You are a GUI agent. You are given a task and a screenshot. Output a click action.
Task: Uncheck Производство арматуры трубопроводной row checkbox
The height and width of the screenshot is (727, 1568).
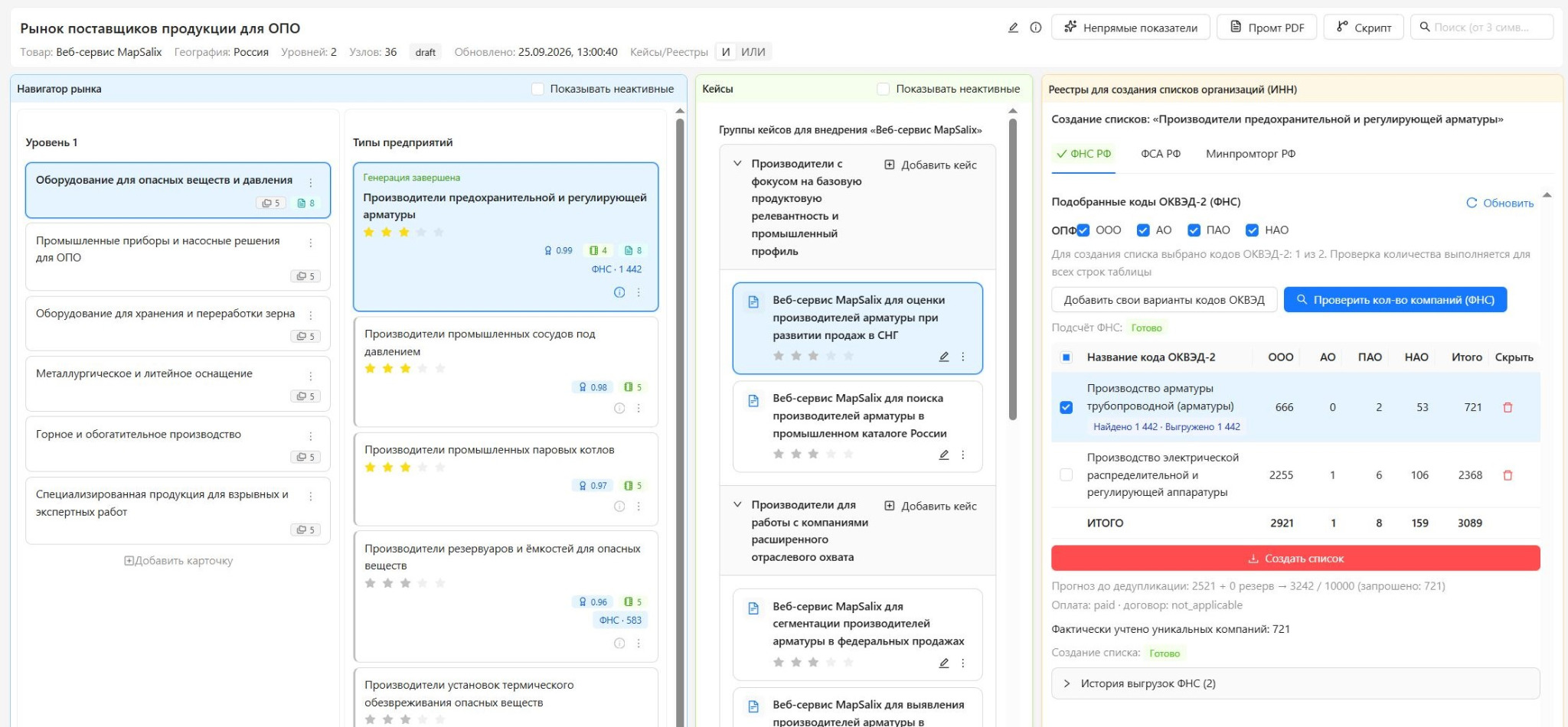click(1066, 407)
